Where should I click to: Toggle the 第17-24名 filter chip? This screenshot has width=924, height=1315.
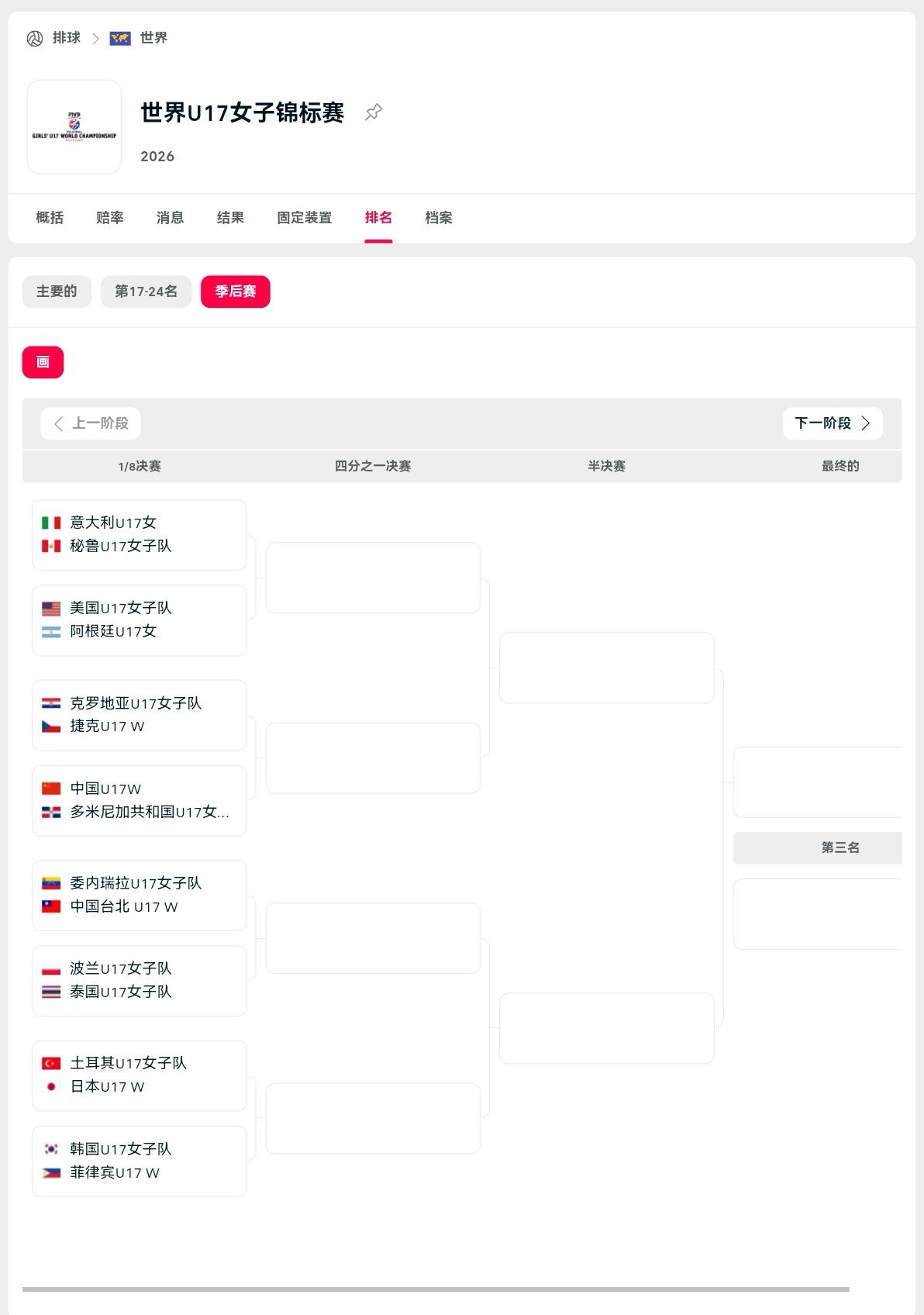[x=146, y=292]
